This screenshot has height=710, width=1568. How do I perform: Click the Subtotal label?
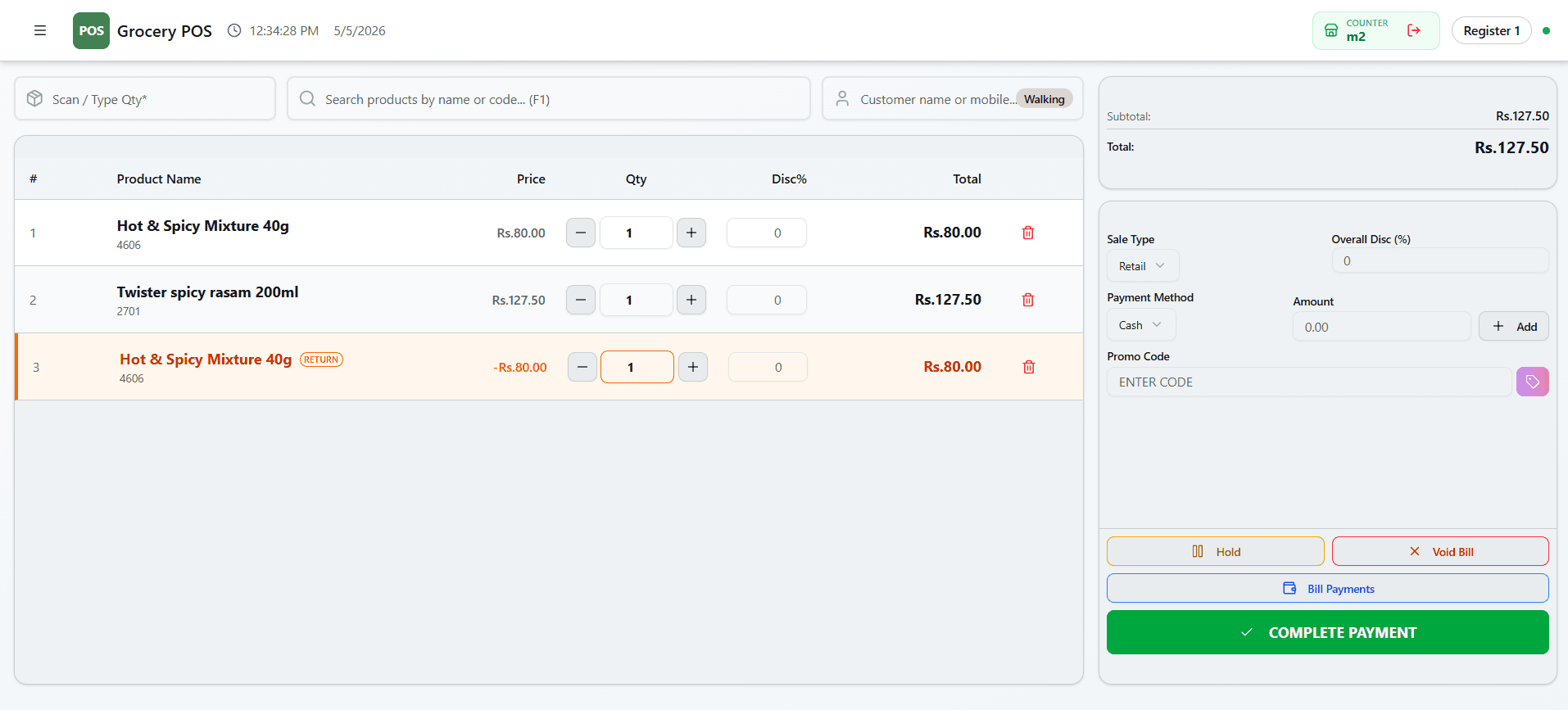click(1129, 116)
